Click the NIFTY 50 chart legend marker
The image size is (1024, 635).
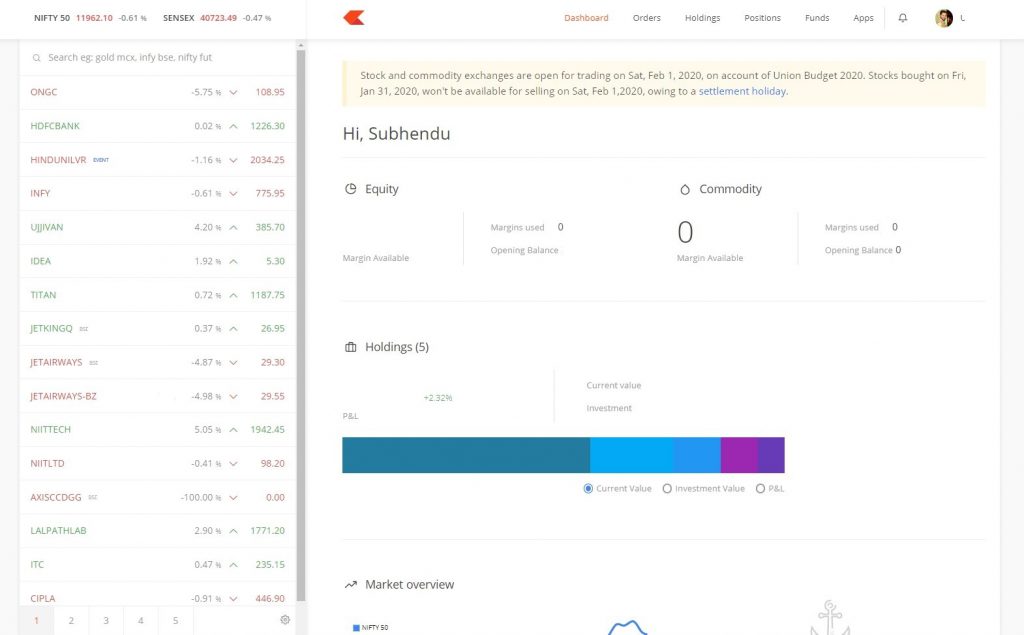pyautogui.click(x=356, y=628)
